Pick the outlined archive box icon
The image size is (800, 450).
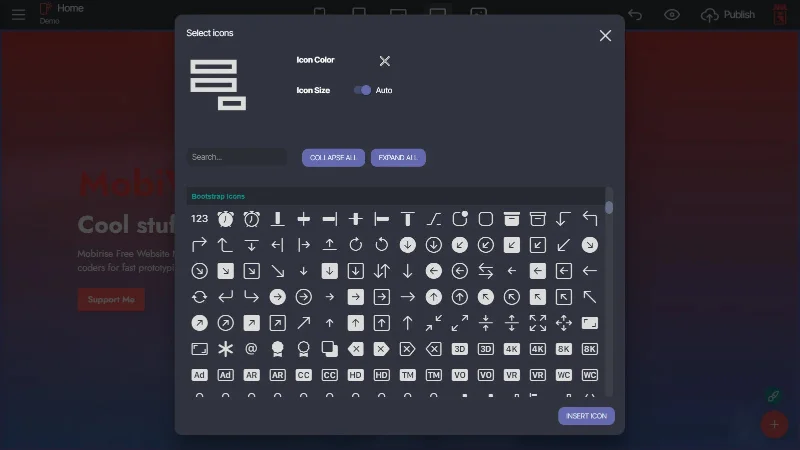538,219
